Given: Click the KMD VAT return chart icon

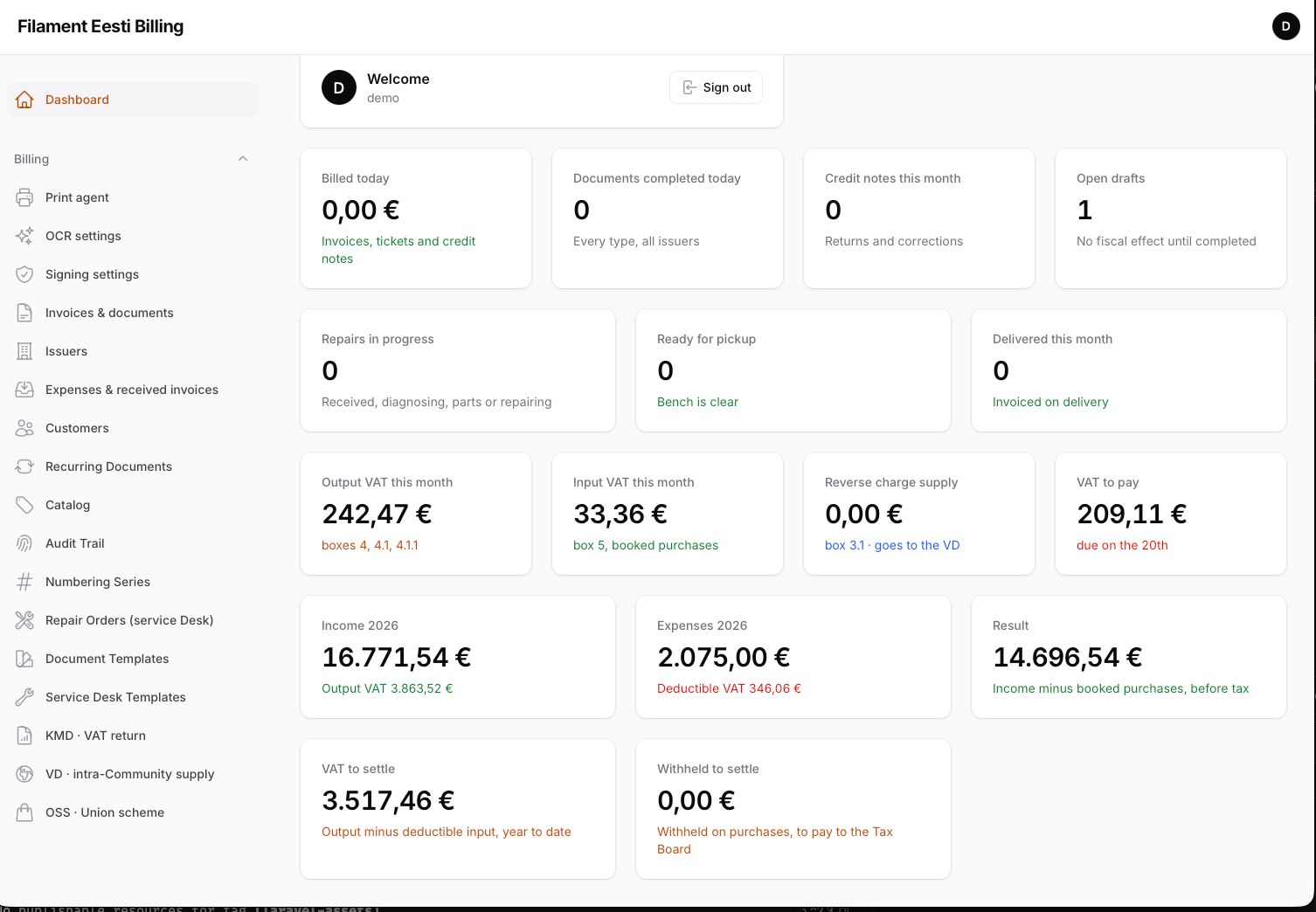Looking at the screenshot, I should (x=24, y=736).
